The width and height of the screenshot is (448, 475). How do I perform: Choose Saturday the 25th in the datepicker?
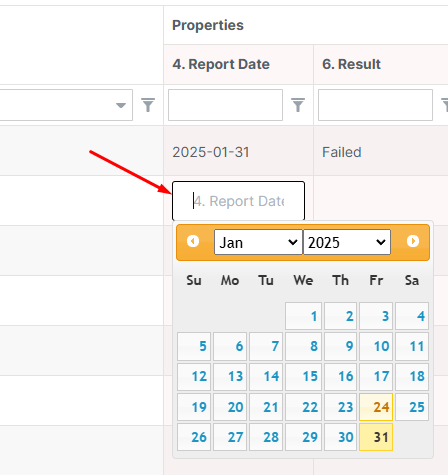pyautogui.click(x=412, y=407)
